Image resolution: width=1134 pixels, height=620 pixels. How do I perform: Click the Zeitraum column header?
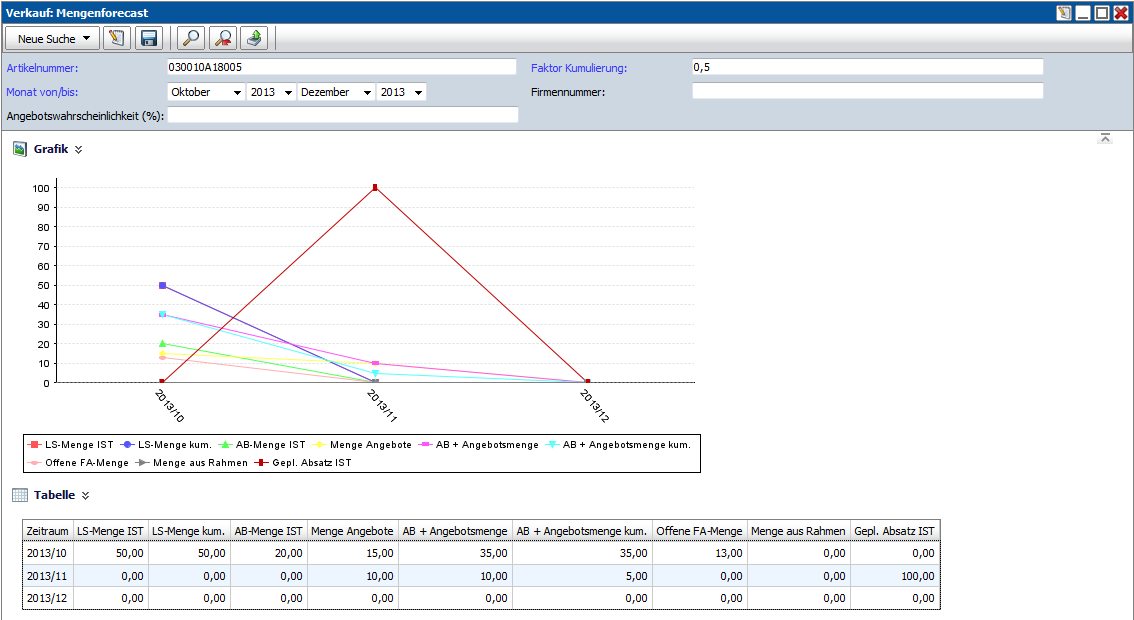[47, 531]
